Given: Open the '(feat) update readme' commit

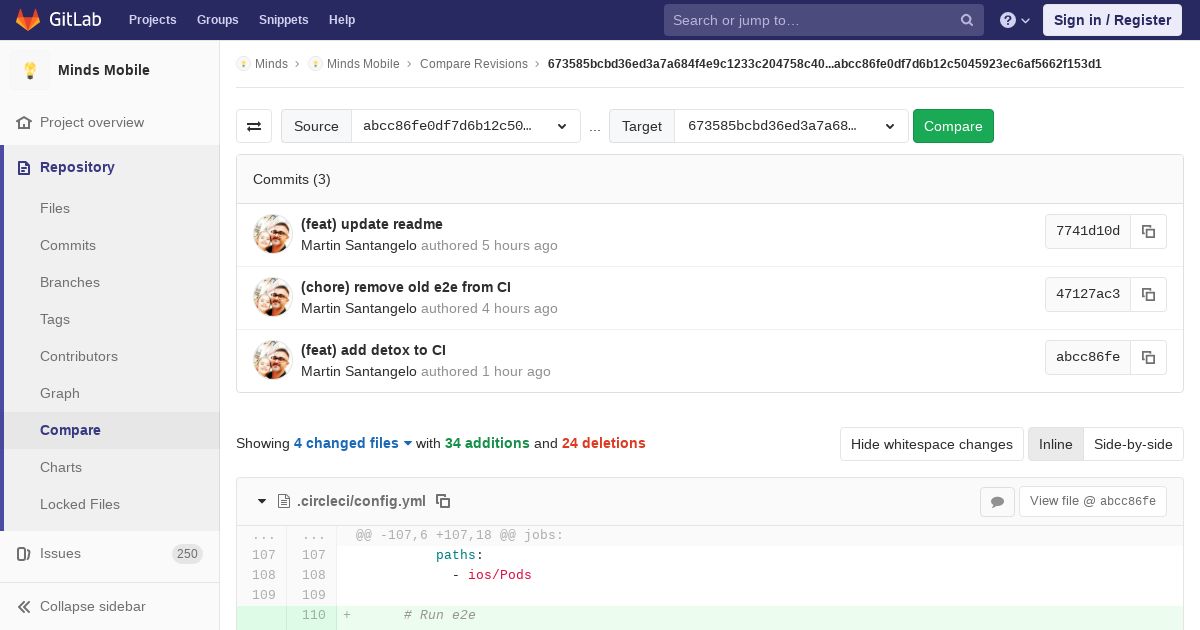Looking at the screenshot, I should (x=372, y=224).
